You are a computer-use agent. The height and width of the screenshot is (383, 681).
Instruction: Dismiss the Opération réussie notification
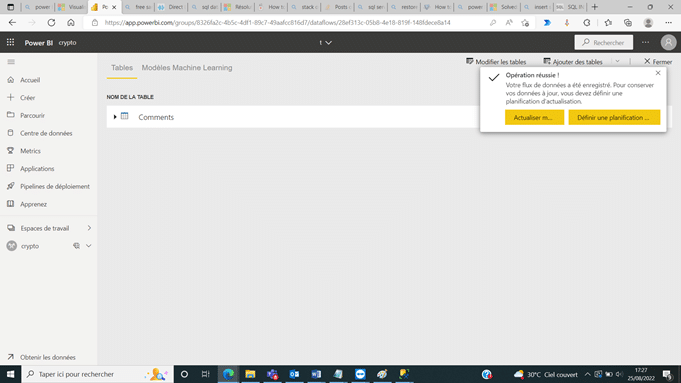tap(658, 73)
